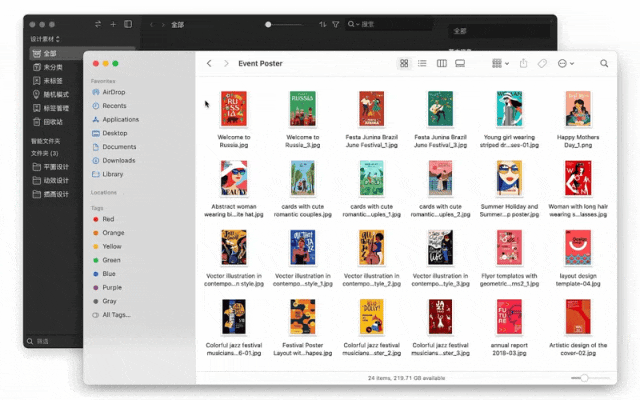Click the Share icon in Finder toolbar
This screenshot has width=640, height=400.
[x=523, y=63]
